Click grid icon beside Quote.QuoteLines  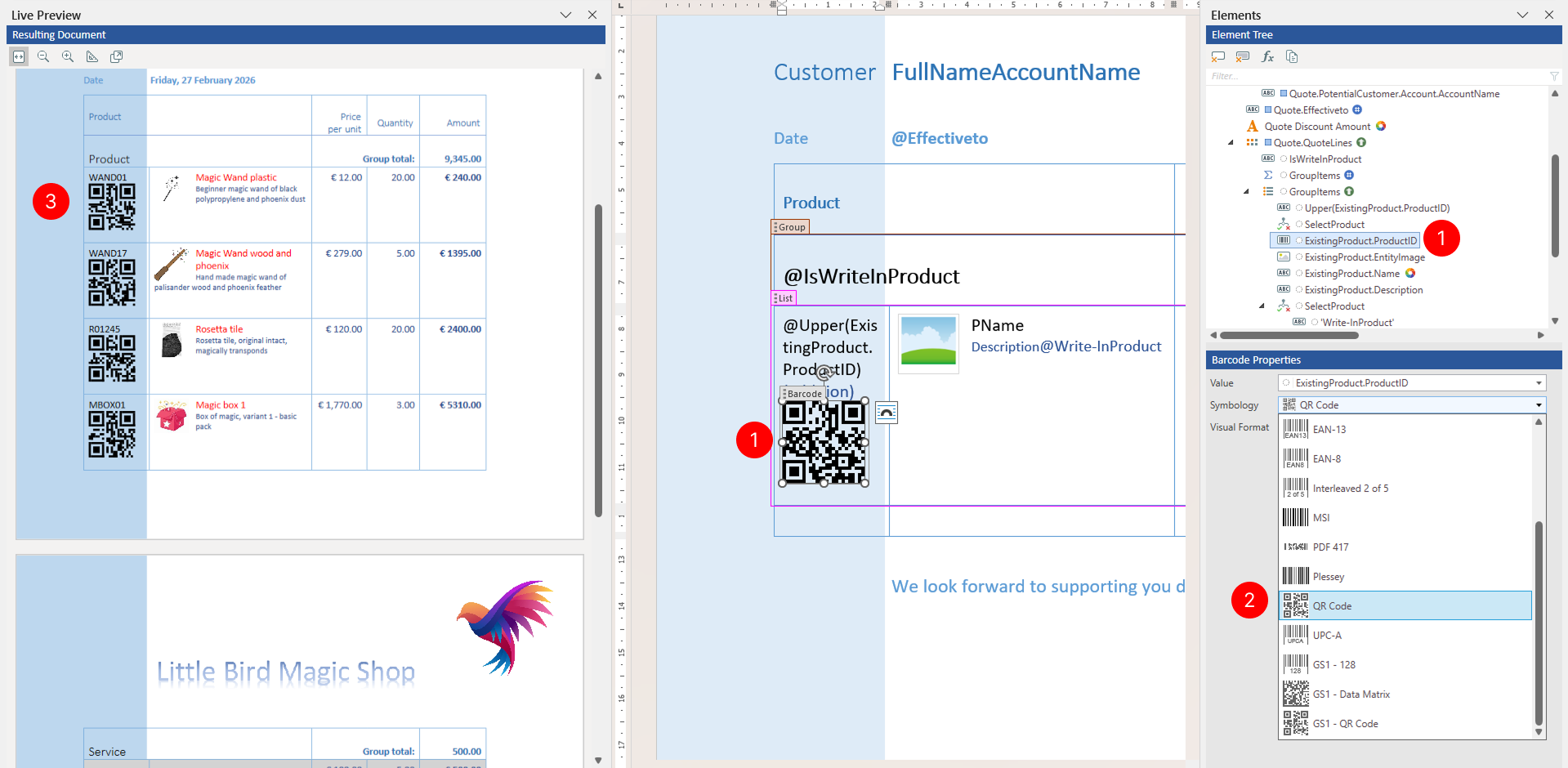point(1252,142)
